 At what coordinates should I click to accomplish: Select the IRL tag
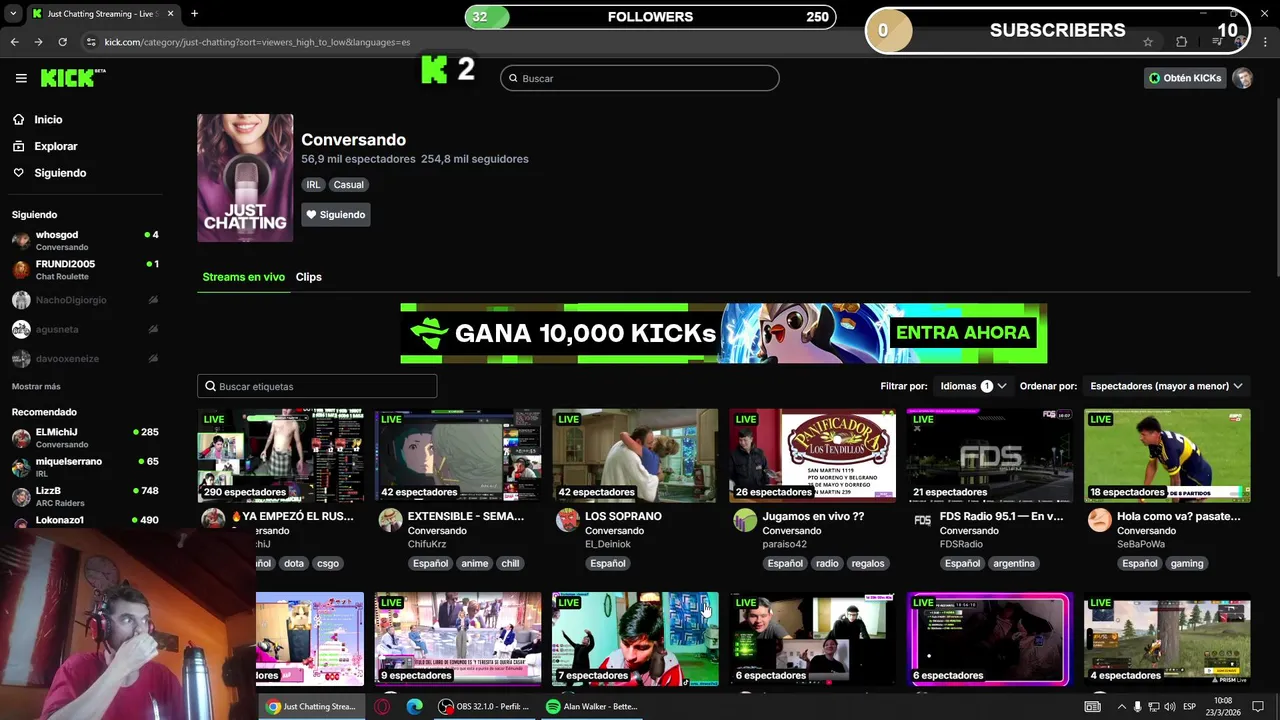(x=313, y=185)
